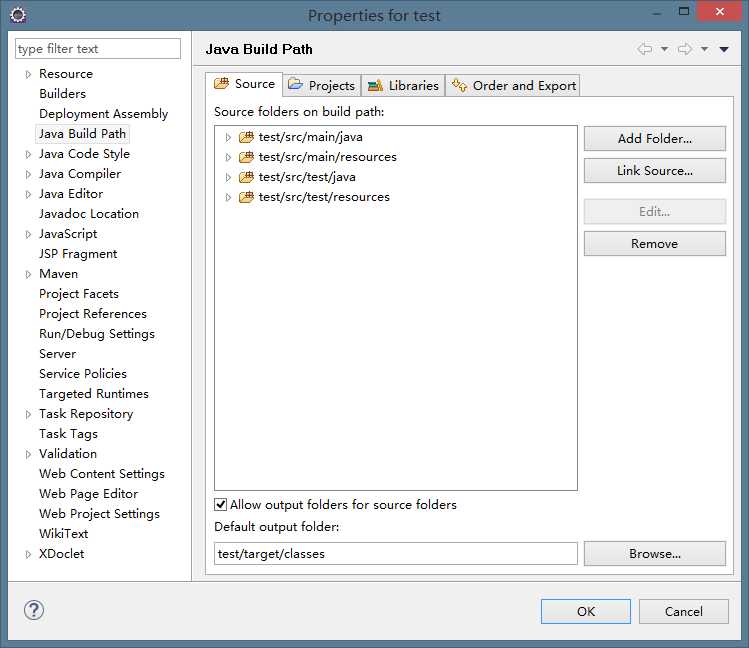
Task: Expand the Maven preferences category
Action: 28,274
